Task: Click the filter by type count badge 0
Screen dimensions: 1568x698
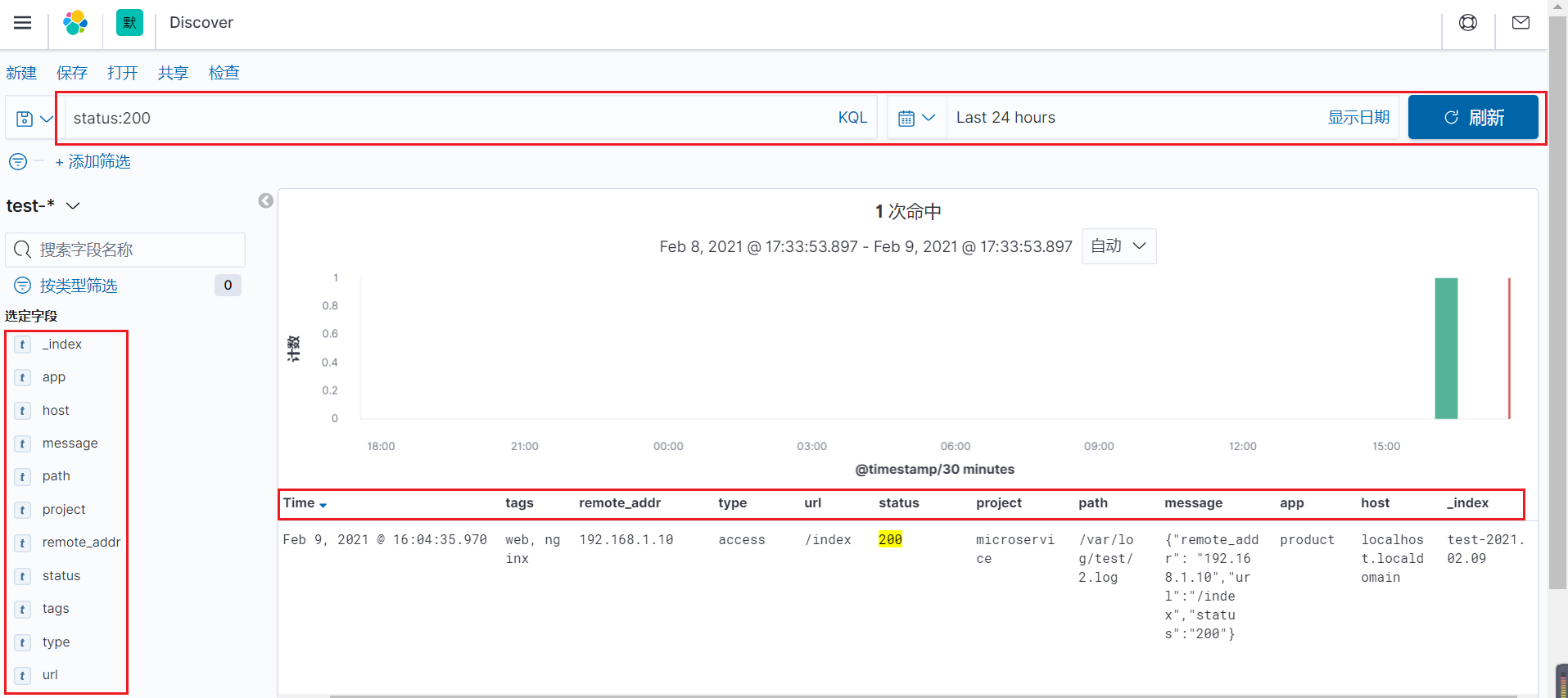Action: pos(228,286)
